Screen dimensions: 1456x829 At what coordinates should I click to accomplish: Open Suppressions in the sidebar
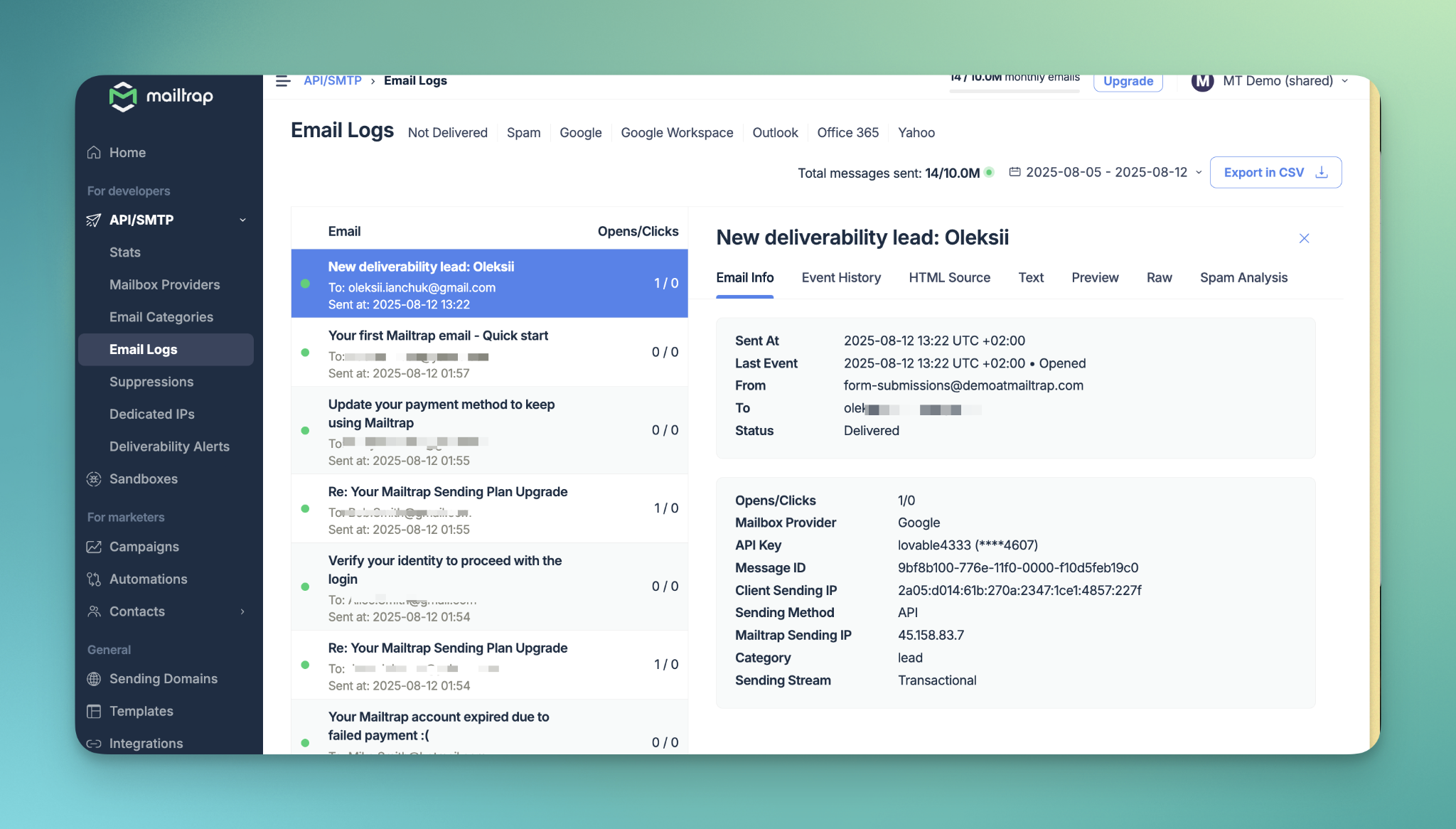click(x=151, y=382)
